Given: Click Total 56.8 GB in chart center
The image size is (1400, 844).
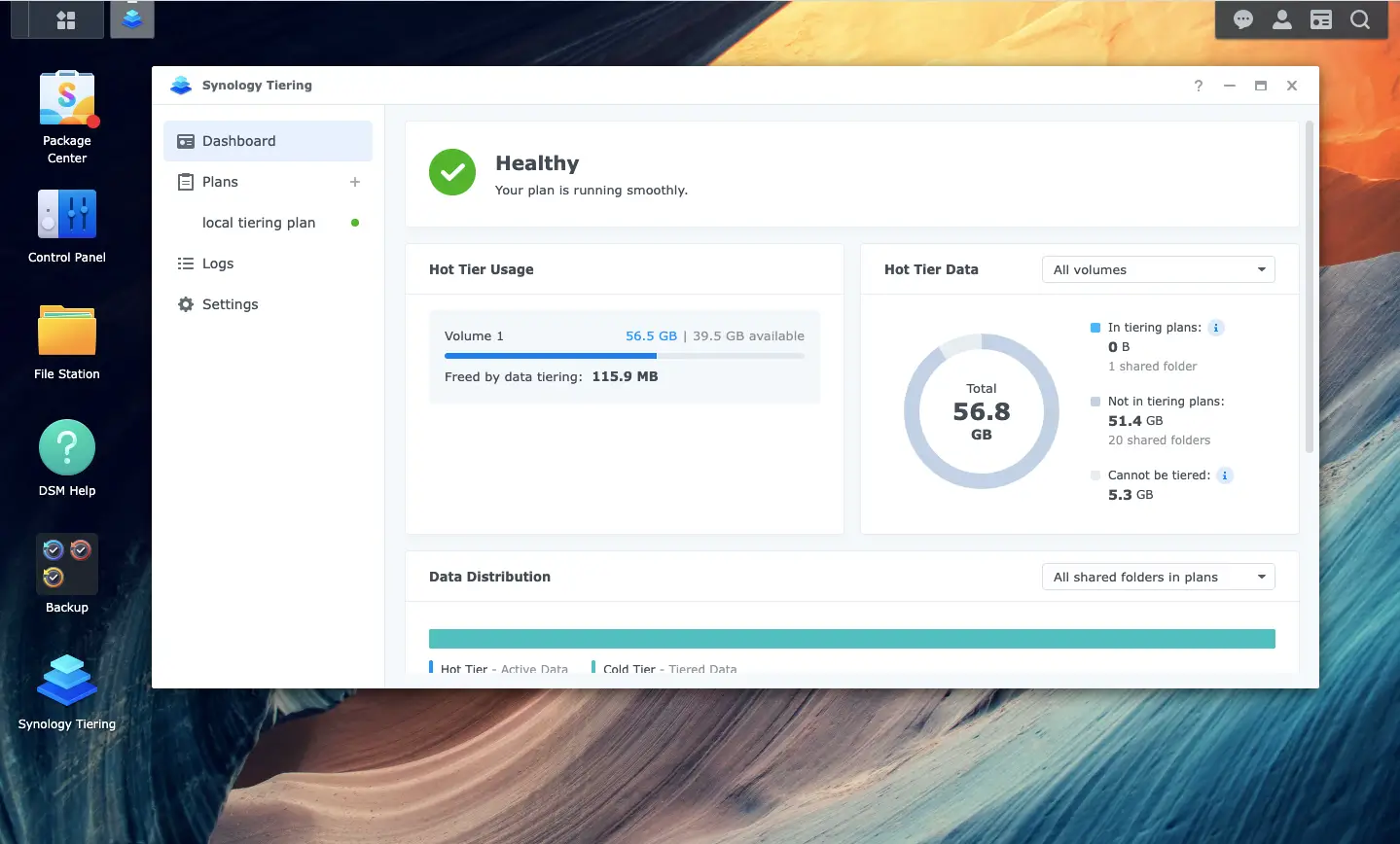Looking at the screenshot, I should tap(982, 411).
